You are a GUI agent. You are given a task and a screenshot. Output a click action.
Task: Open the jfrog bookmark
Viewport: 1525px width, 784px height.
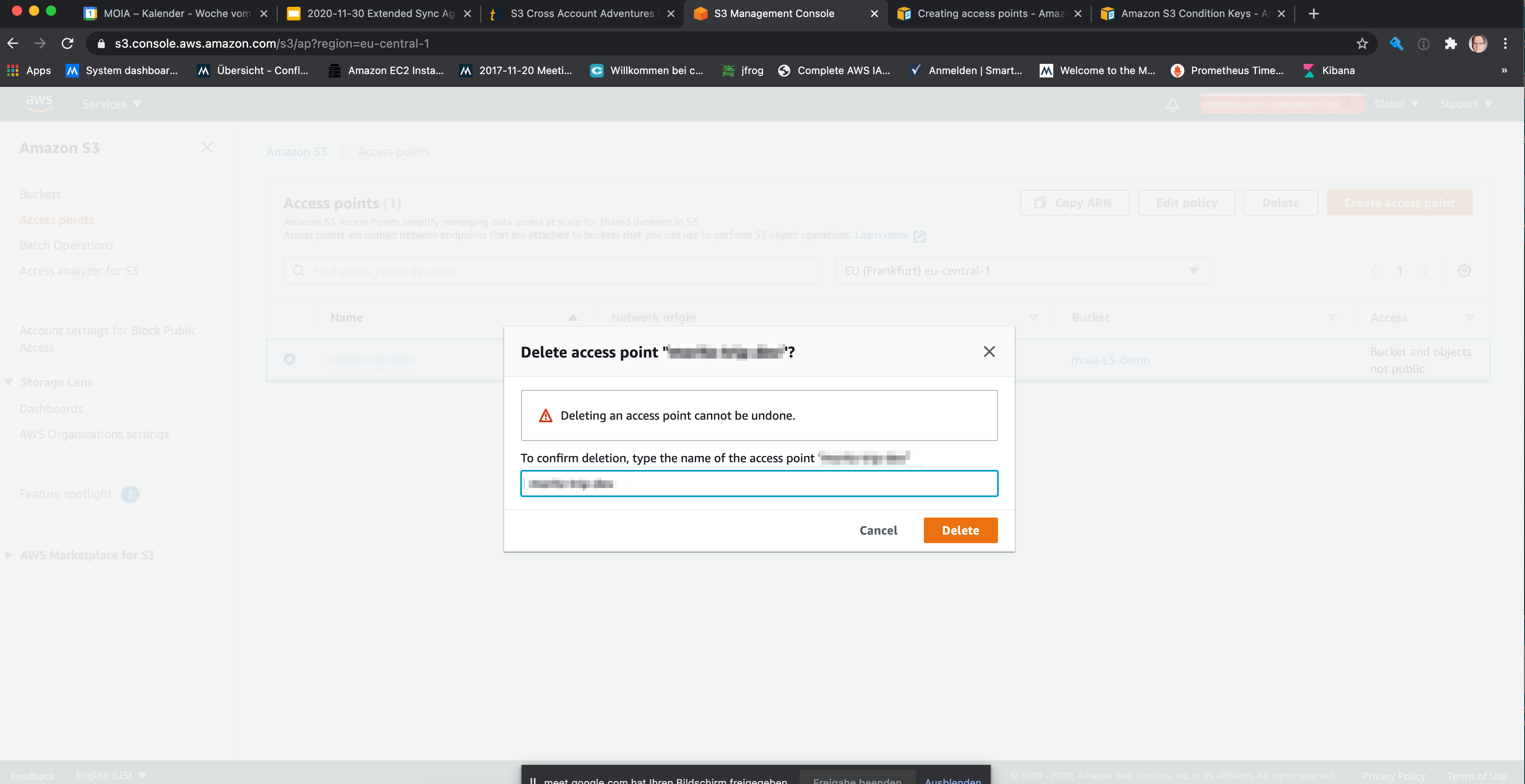[x=743, y=70]
